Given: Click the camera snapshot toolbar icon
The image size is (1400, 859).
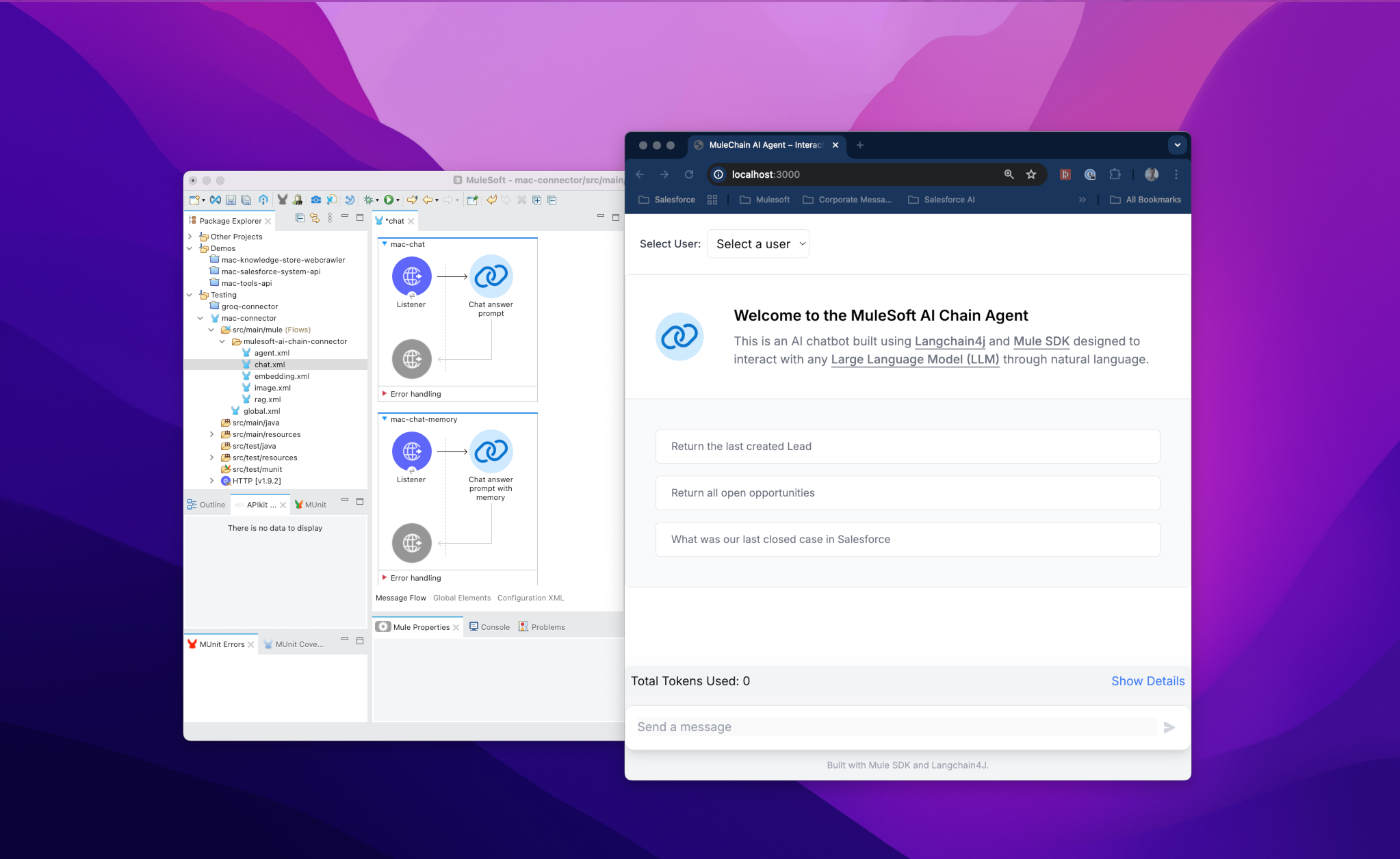Looking at the screenshot, I should click(x=315, y=200).
